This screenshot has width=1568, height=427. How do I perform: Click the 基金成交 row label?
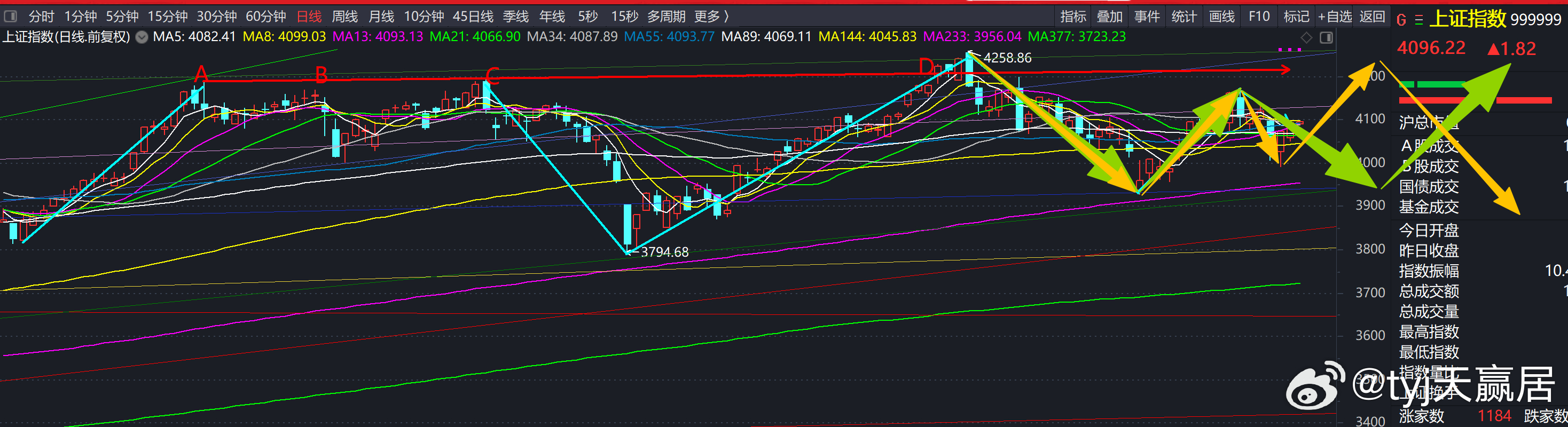[x=1429, y=207]
